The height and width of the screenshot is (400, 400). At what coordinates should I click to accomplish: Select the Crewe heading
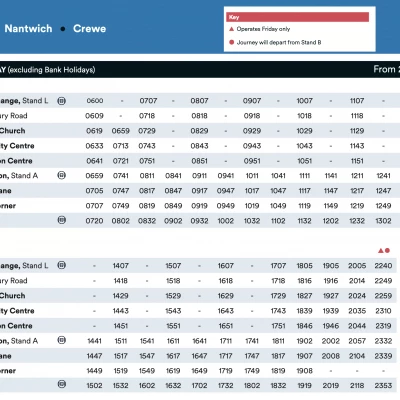tap(89, 29)
